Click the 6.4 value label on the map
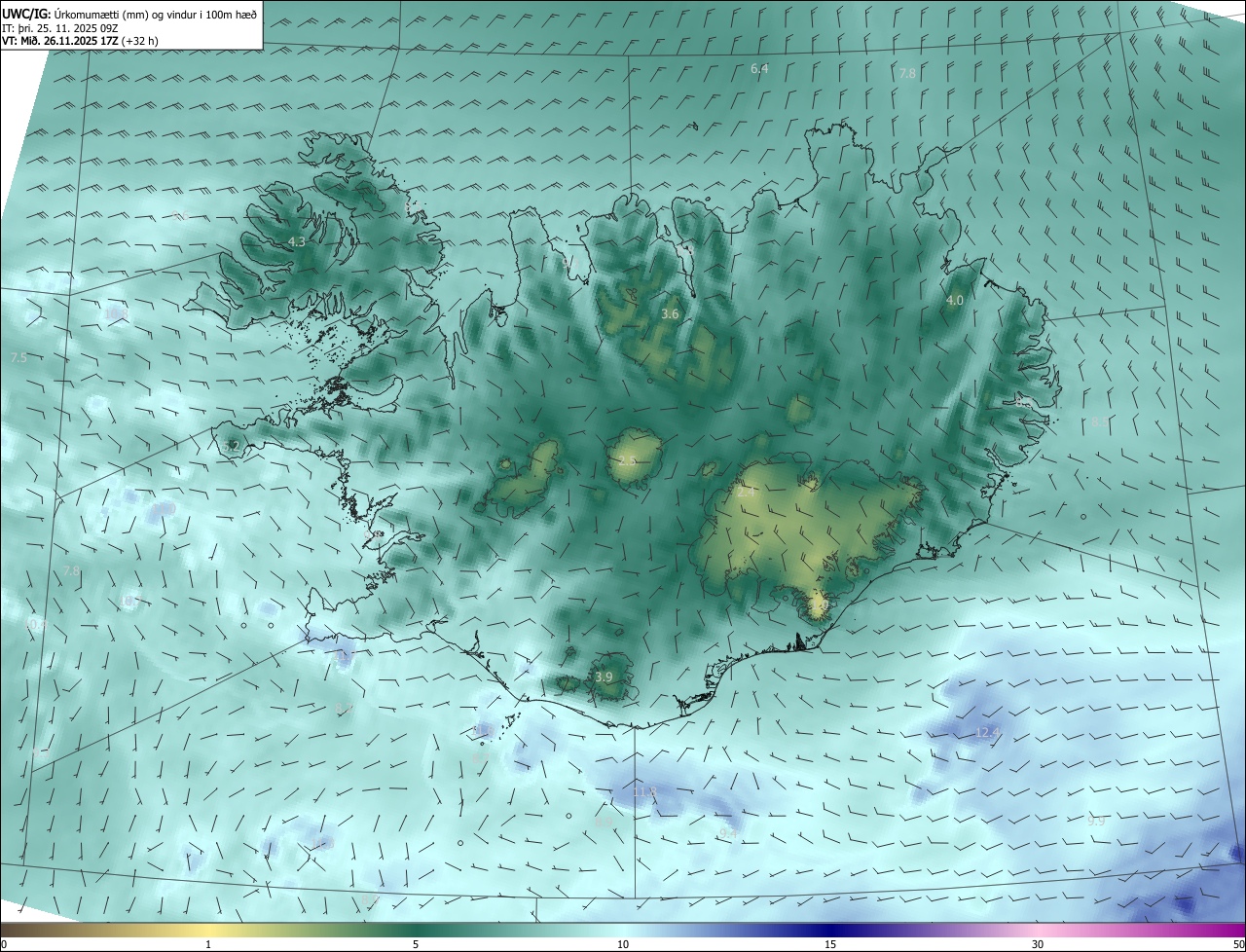1246x952 pixels. [759, 69]
